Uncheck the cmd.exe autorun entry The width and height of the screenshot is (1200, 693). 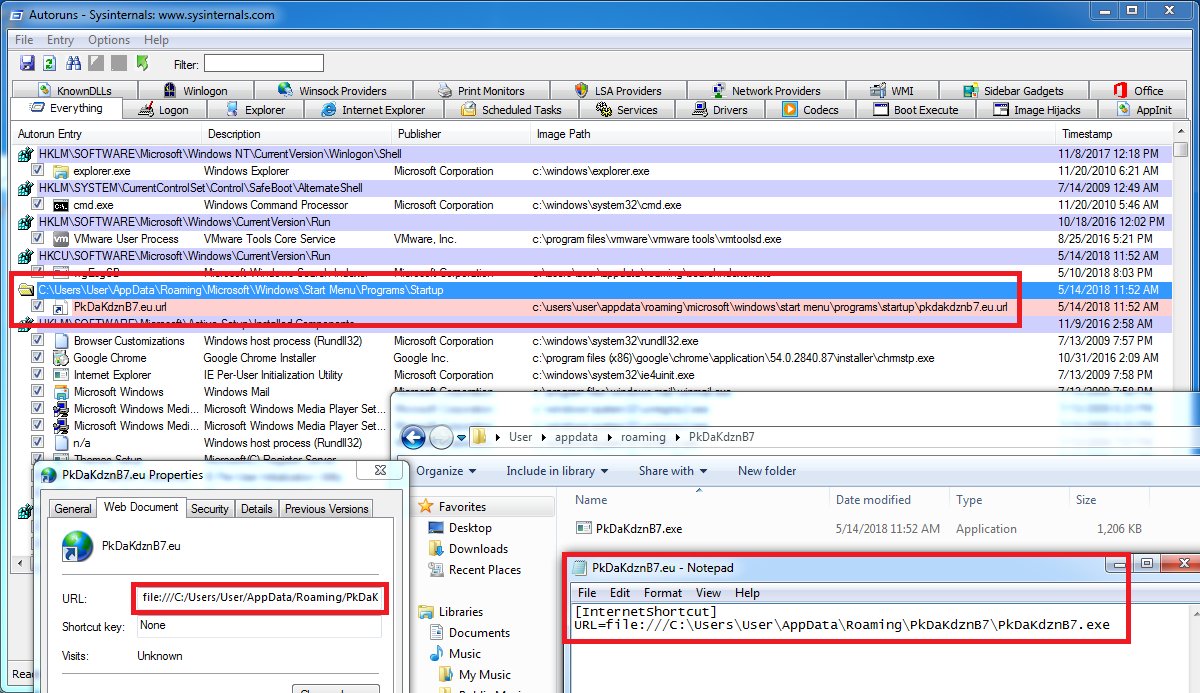click(38, 205)
